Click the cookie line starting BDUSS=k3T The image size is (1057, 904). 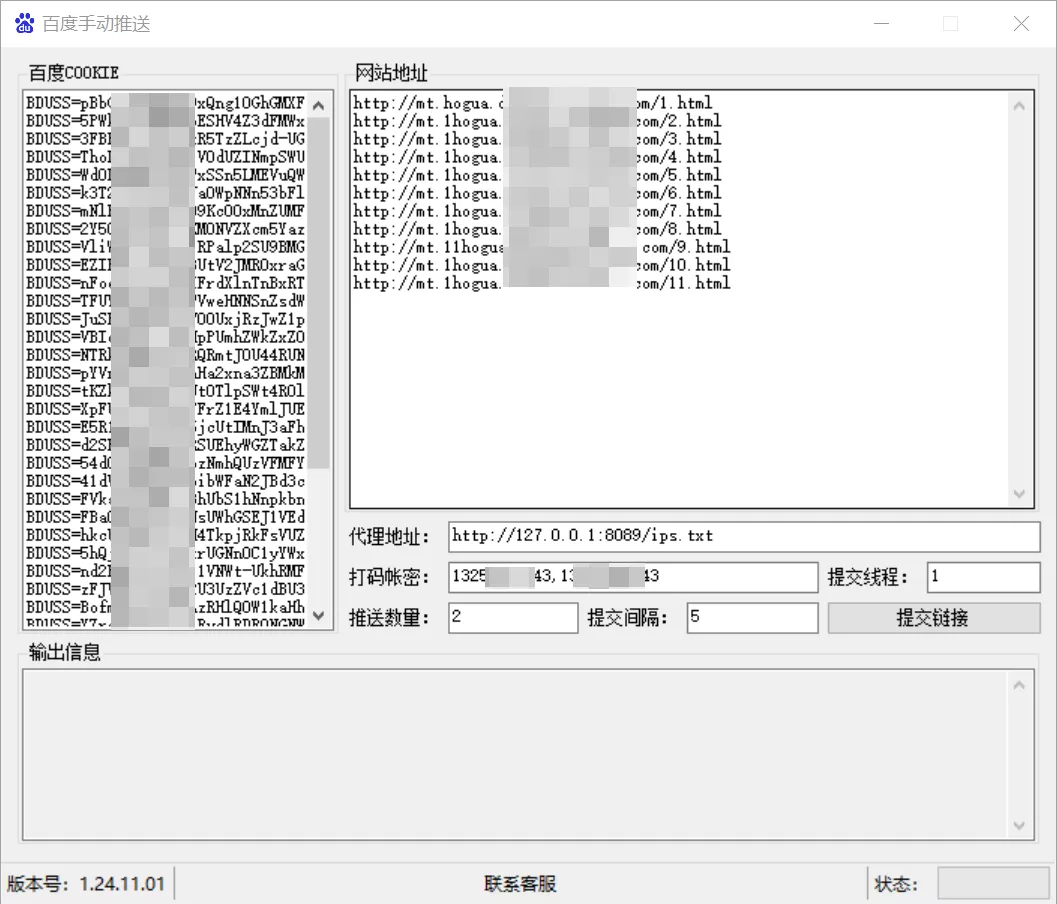[166, 193]
